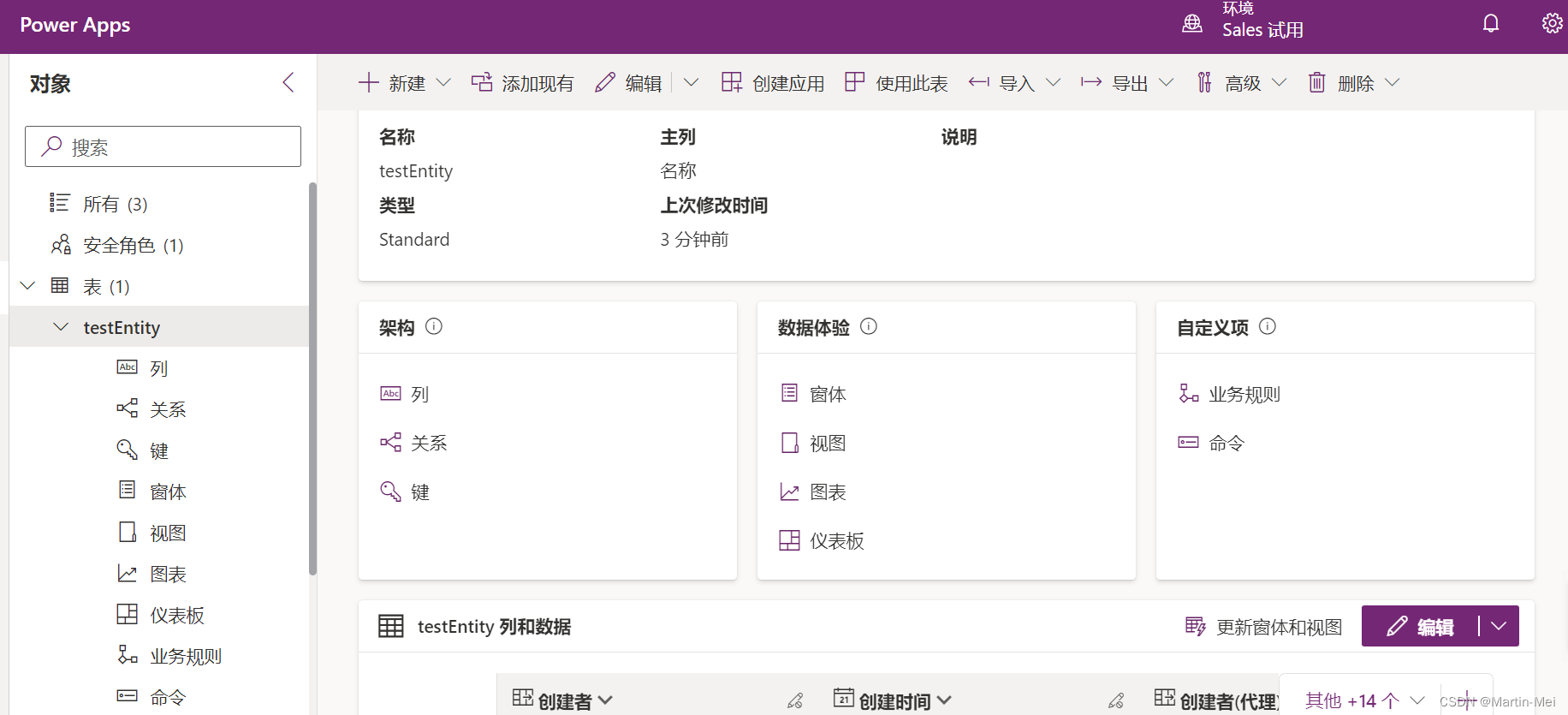Open the 高级 dropdown chevron

[1280, 82]
